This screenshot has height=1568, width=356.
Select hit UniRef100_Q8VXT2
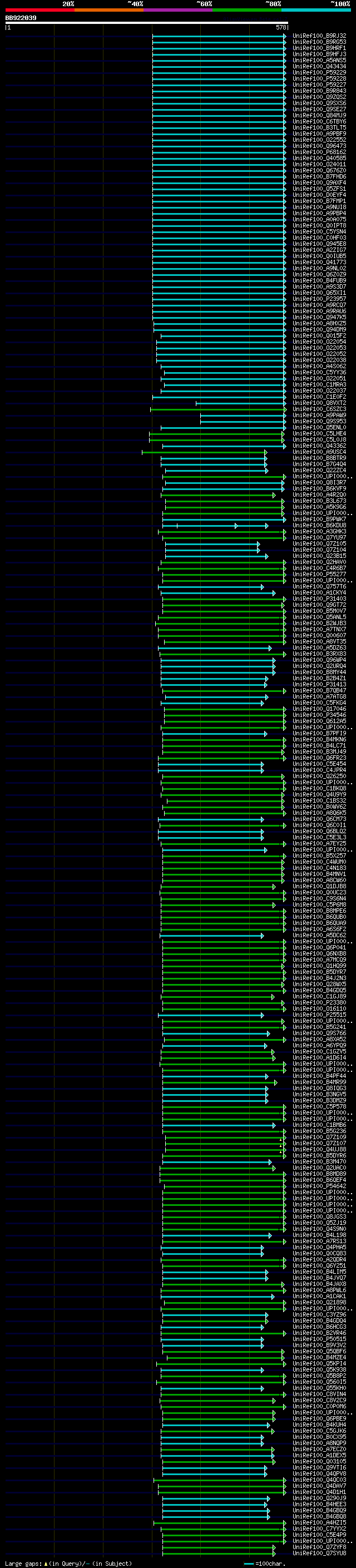(x=319, y=403)
